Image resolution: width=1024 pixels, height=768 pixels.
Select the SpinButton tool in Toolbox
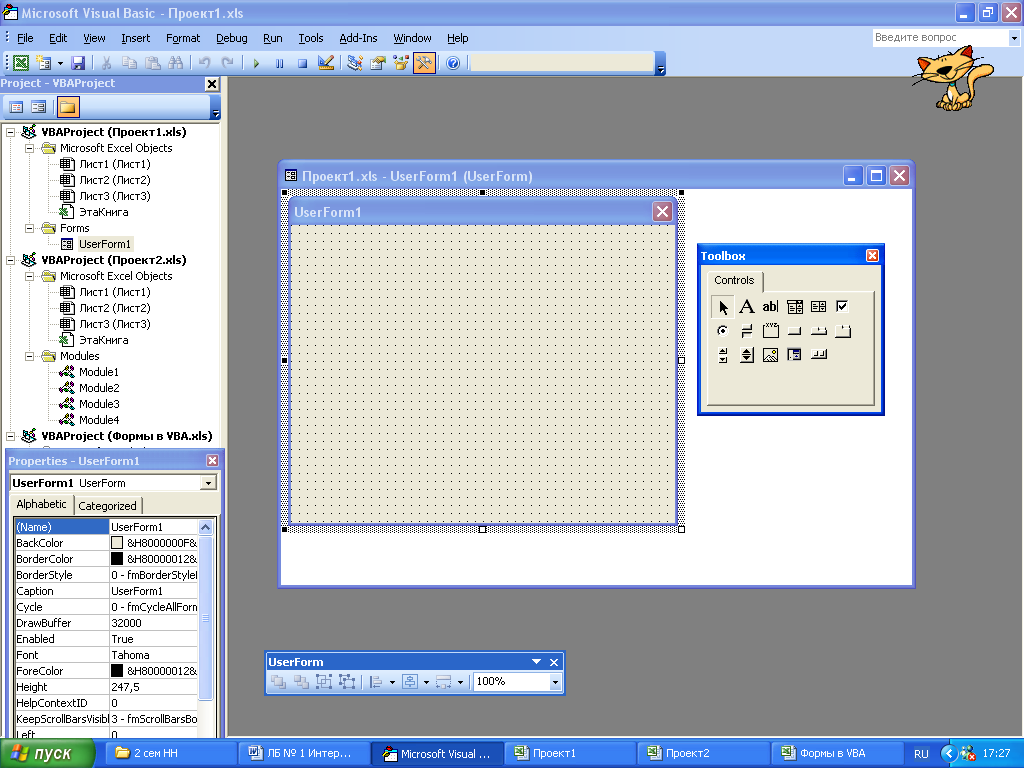coord(746,355)
